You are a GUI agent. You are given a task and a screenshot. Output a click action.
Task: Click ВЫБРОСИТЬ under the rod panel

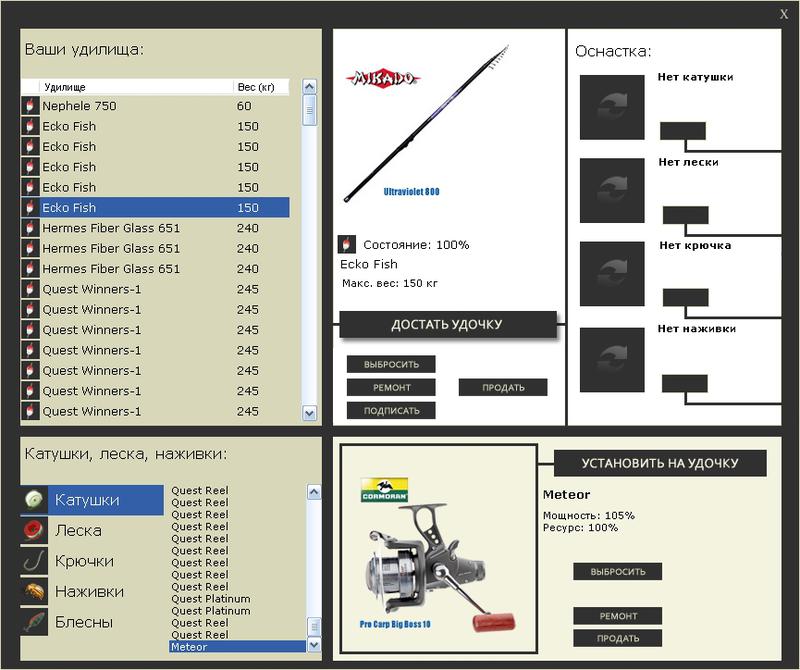pos(391,364)
